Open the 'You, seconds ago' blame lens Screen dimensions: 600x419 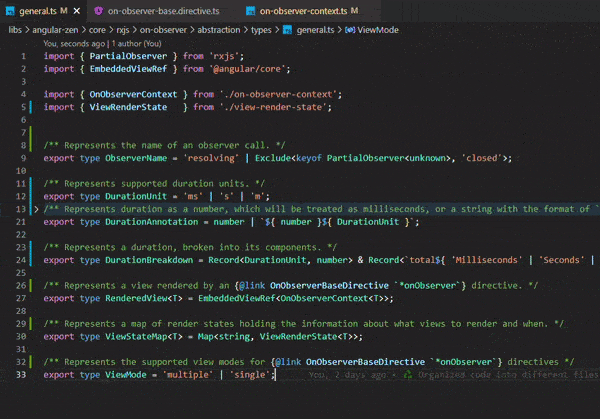74,44
